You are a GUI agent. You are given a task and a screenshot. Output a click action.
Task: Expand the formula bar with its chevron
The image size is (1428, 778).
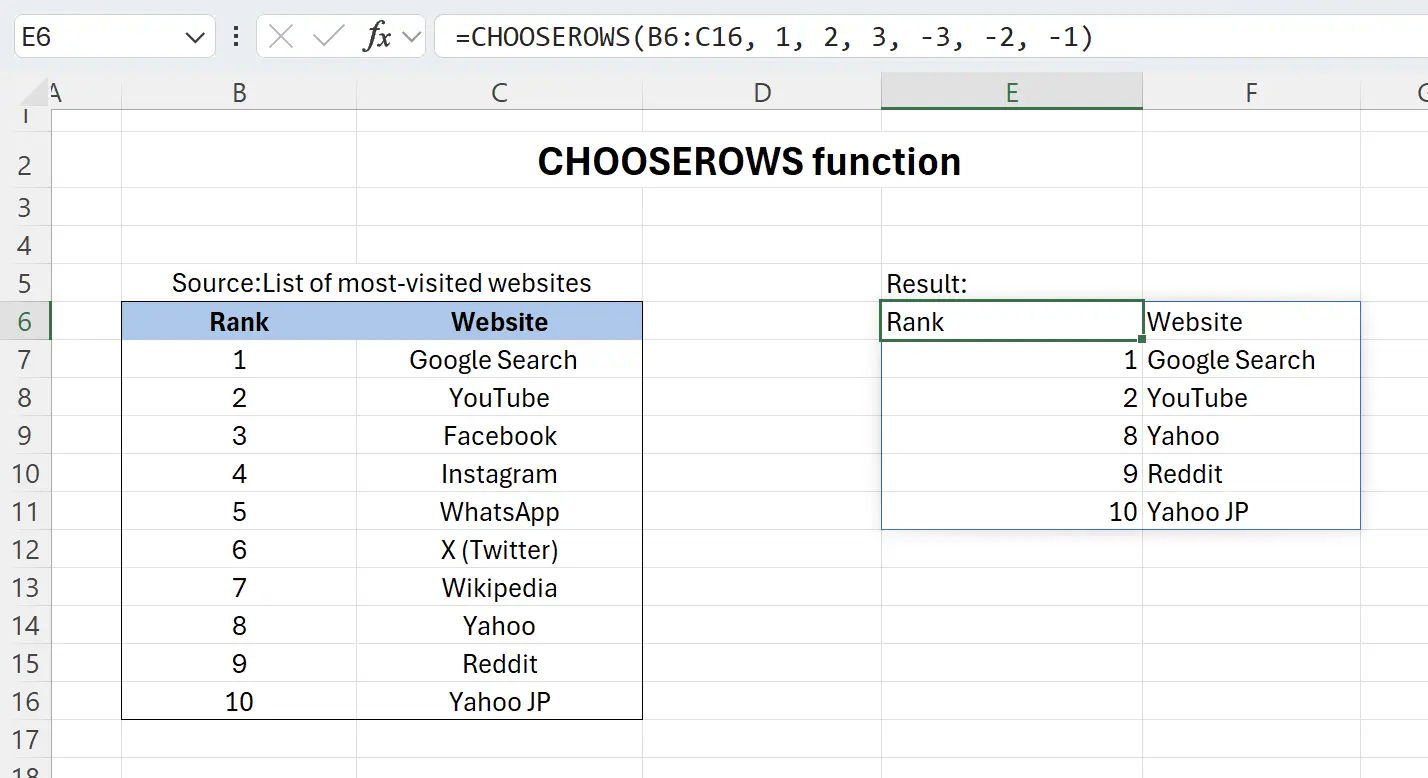[x=412, y=37]
